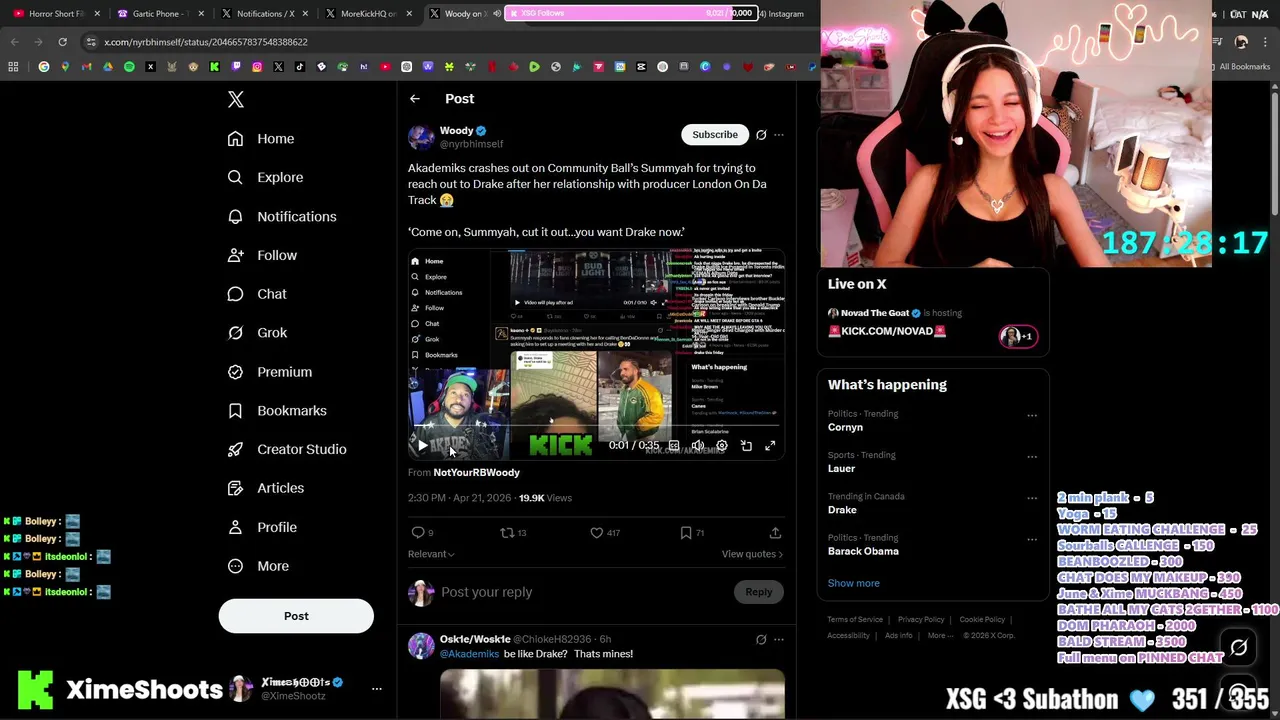Open Creator Studio in sidebar
1280x720 pixels.
pos(287,449)
